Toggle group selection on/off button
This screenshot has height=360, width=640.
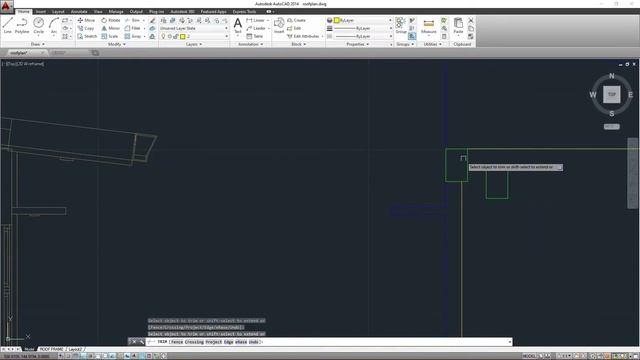point(412,36)
